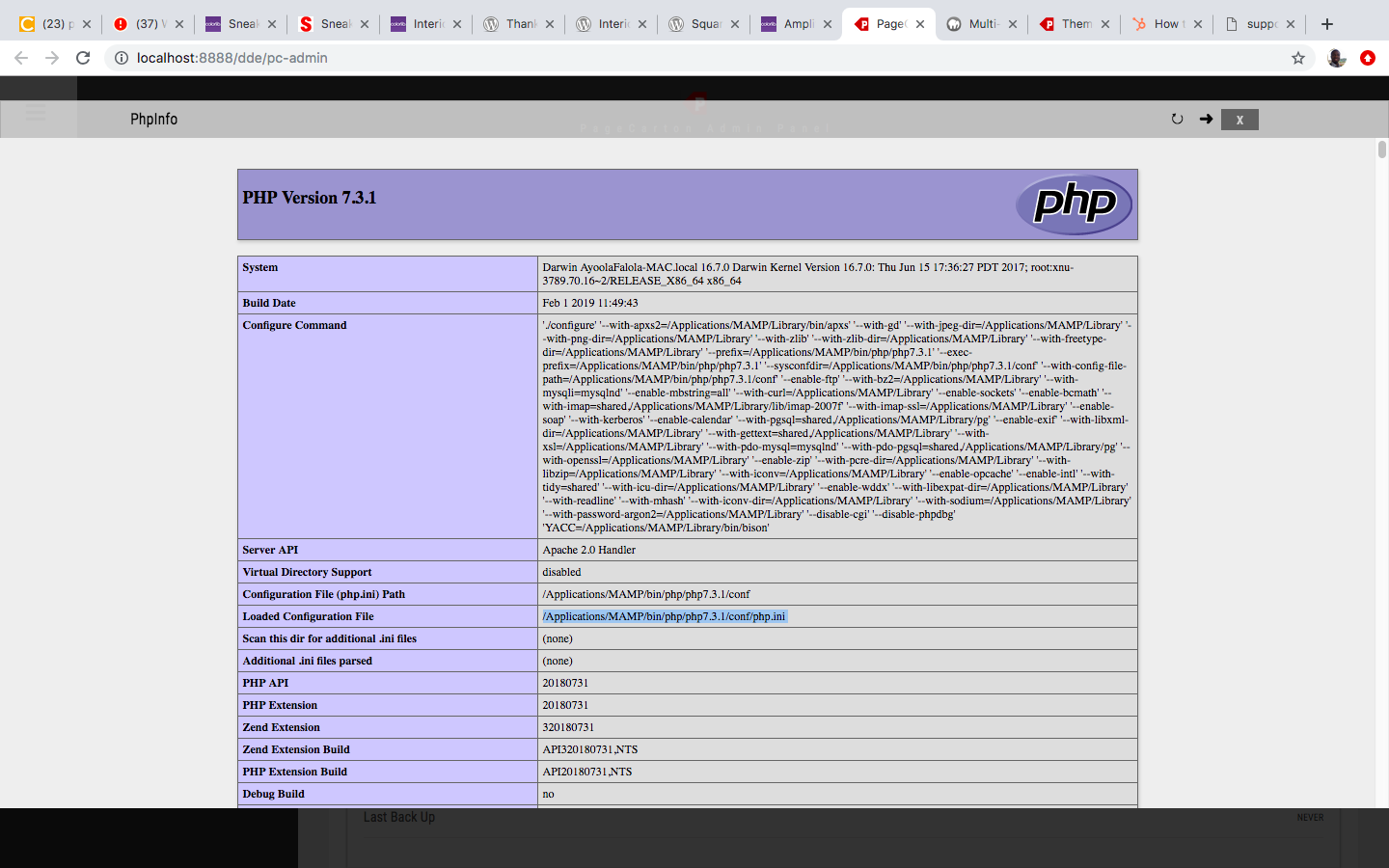Reload the PhpInfo panel using its refresh icon
The width and height of the screenshot is (1389, 868).
pyautogui.click(x=1177, y=120)
